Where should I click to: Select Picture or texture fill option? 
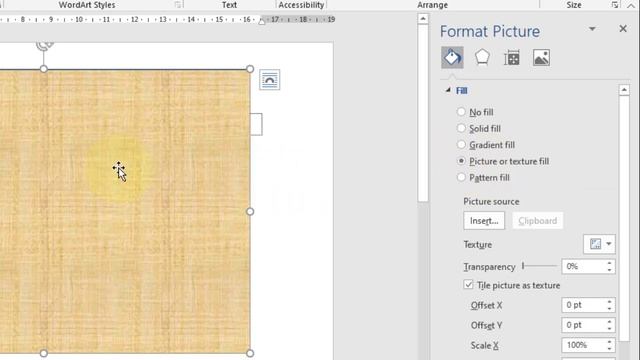[x=461, y=161]
